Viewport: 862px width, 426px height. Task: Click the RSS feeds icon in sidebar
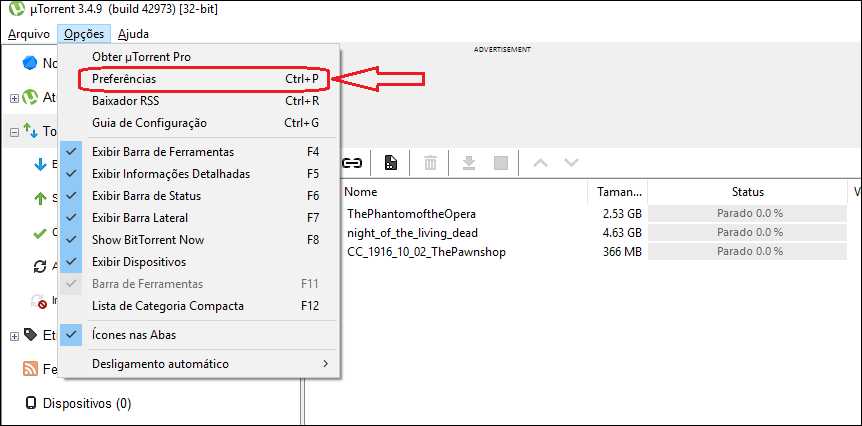coord(31,369)
